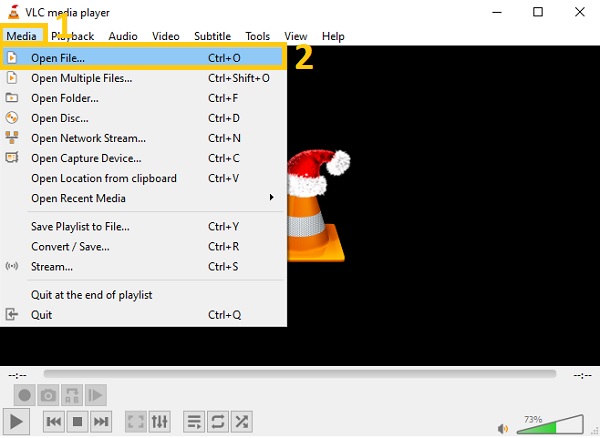Image resolution: width=600 pixels, height=438 pixels.
Task: Toggle the loop mode button
Action: tap(218, 422)
